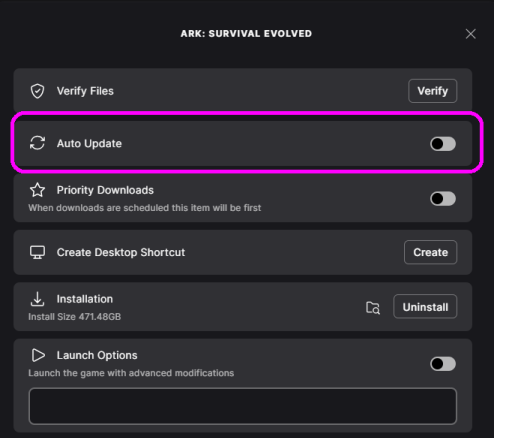Viewport: 511px width, 438px height.
Task: Open install folder via folder search icon
Action: 373,307
